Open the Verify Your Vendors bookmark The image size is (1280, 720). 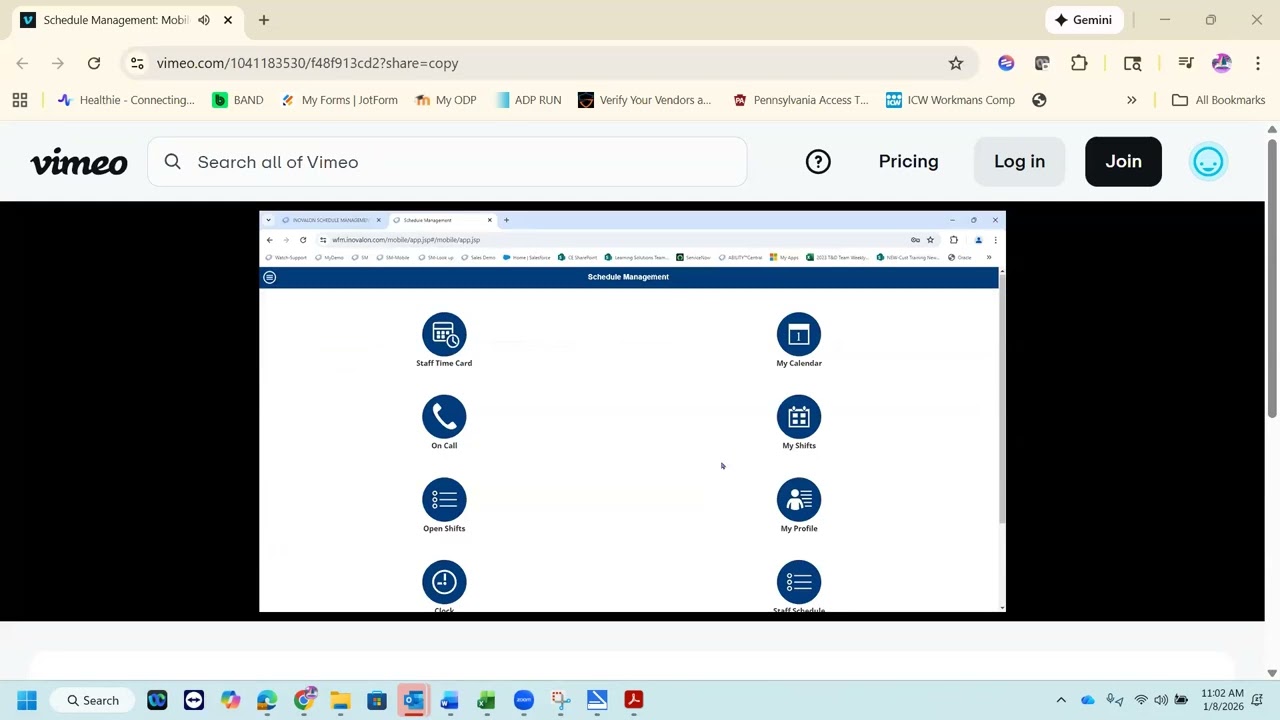pyautogui.click(x=645, y=100)
